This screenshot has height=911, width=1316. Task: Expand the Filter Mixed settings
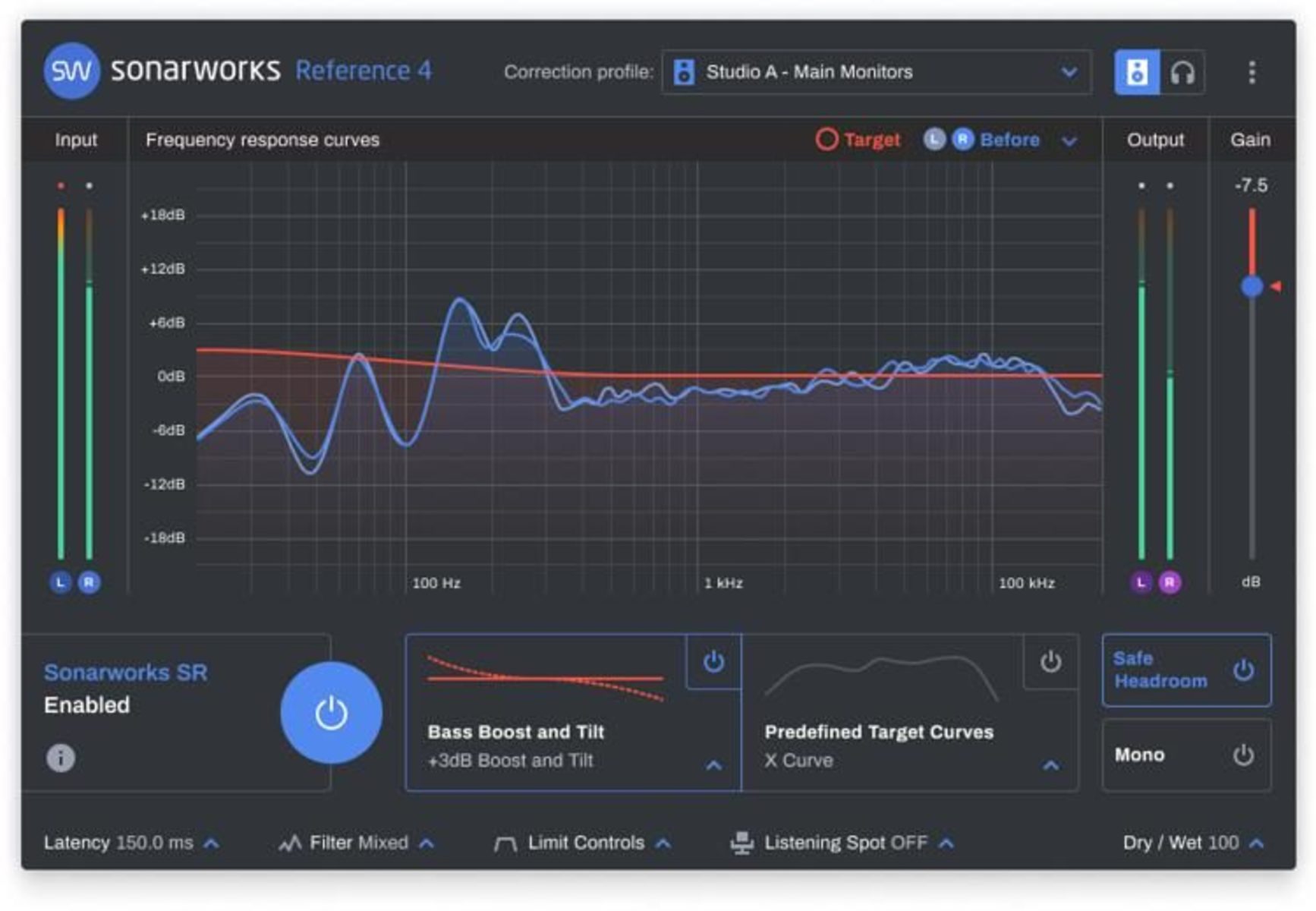pos(427,843)
